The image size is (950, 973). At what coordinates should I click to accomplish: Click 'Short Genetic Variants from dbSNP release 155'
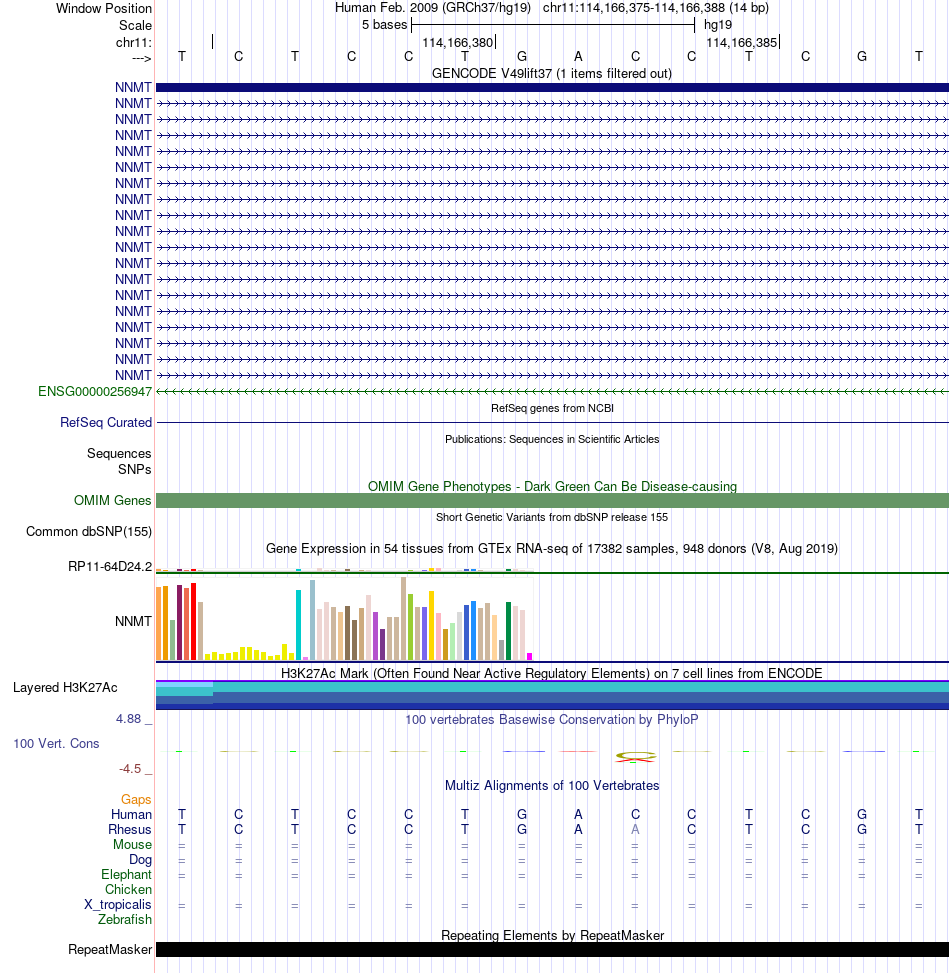click(552, 518)
